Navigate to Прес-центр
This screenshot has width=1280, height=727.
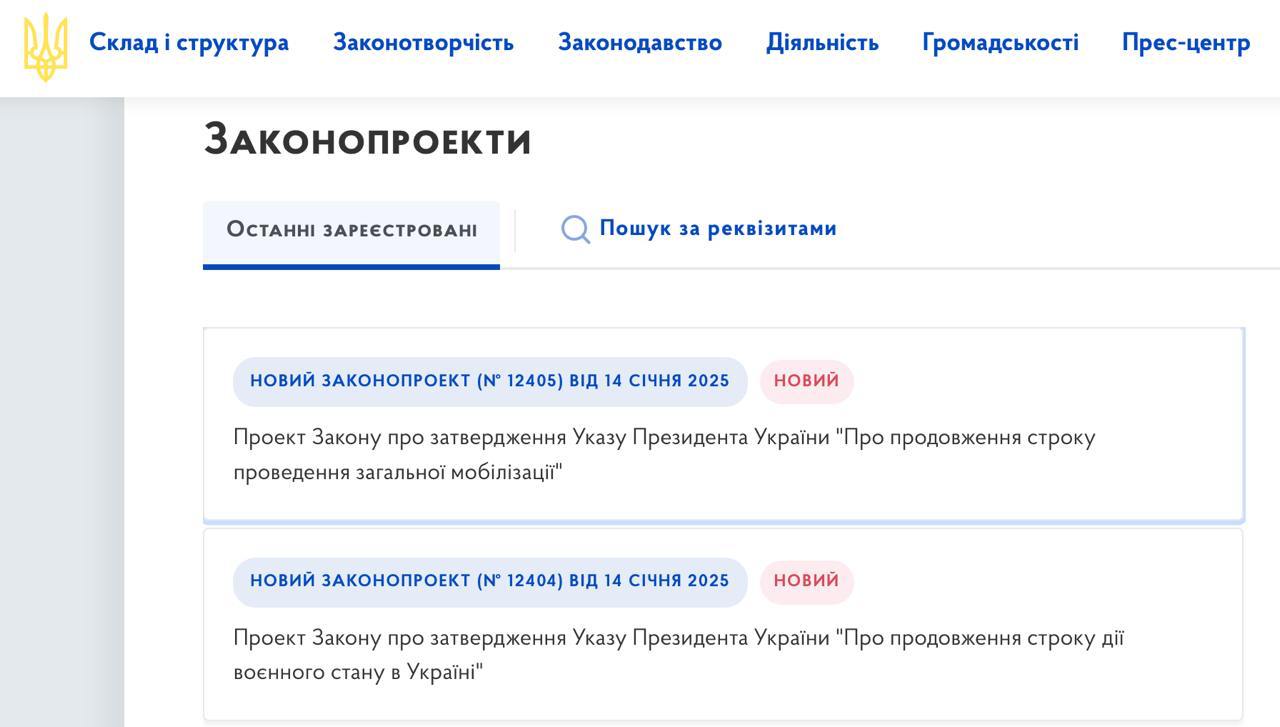tap(1186, 43)
